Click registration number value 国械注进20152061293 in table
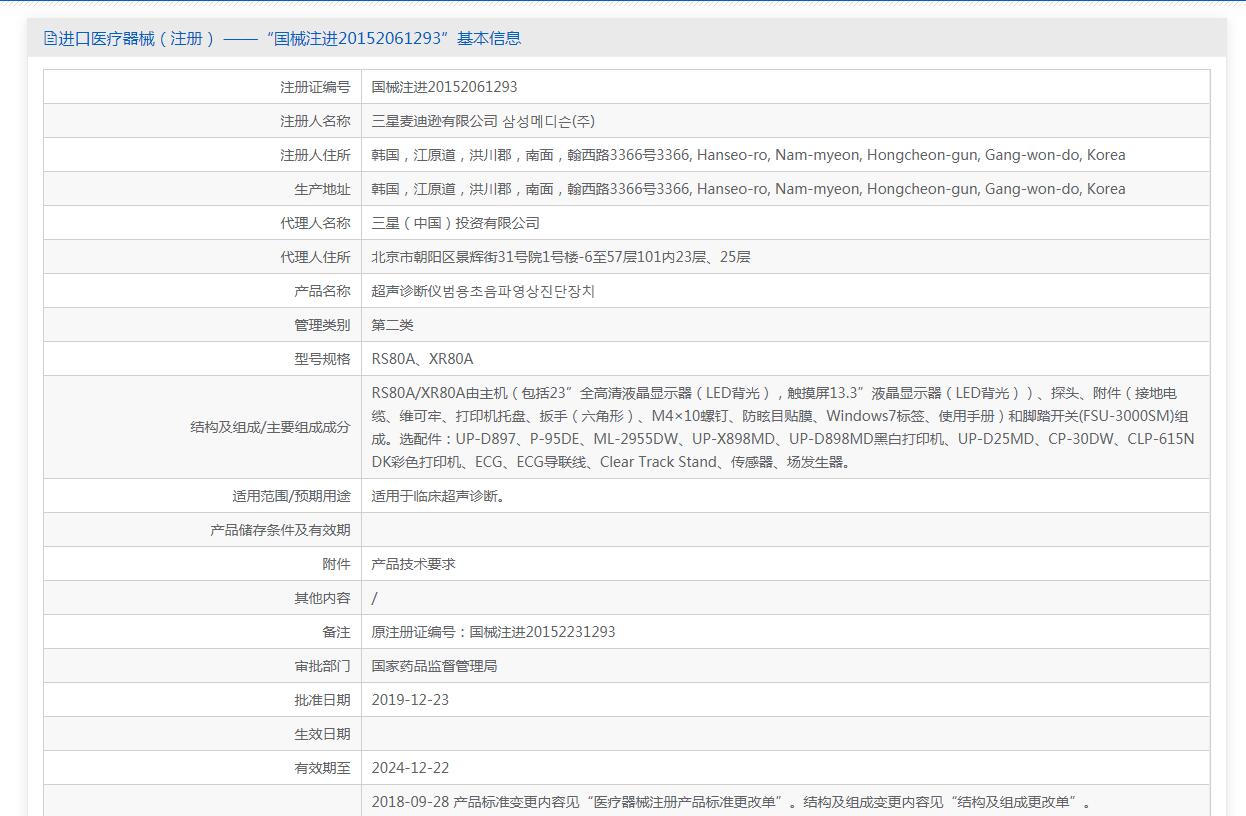This screenshot has height=816, width=1246. pyautogui.click(x=444, y=87)
